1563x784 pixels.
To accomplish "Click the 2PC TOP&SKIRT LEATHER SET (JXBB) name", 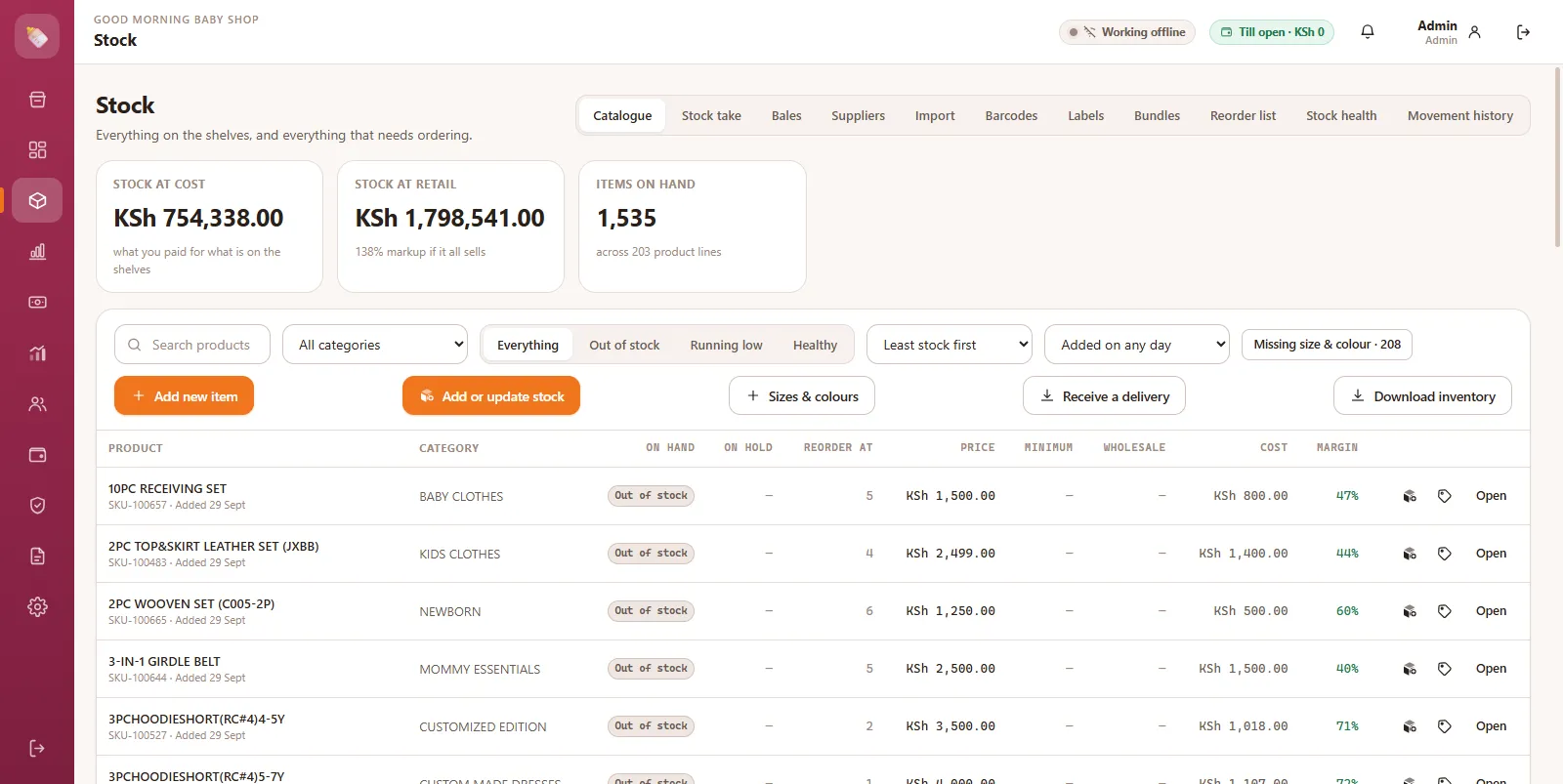I will pos(213,547).
